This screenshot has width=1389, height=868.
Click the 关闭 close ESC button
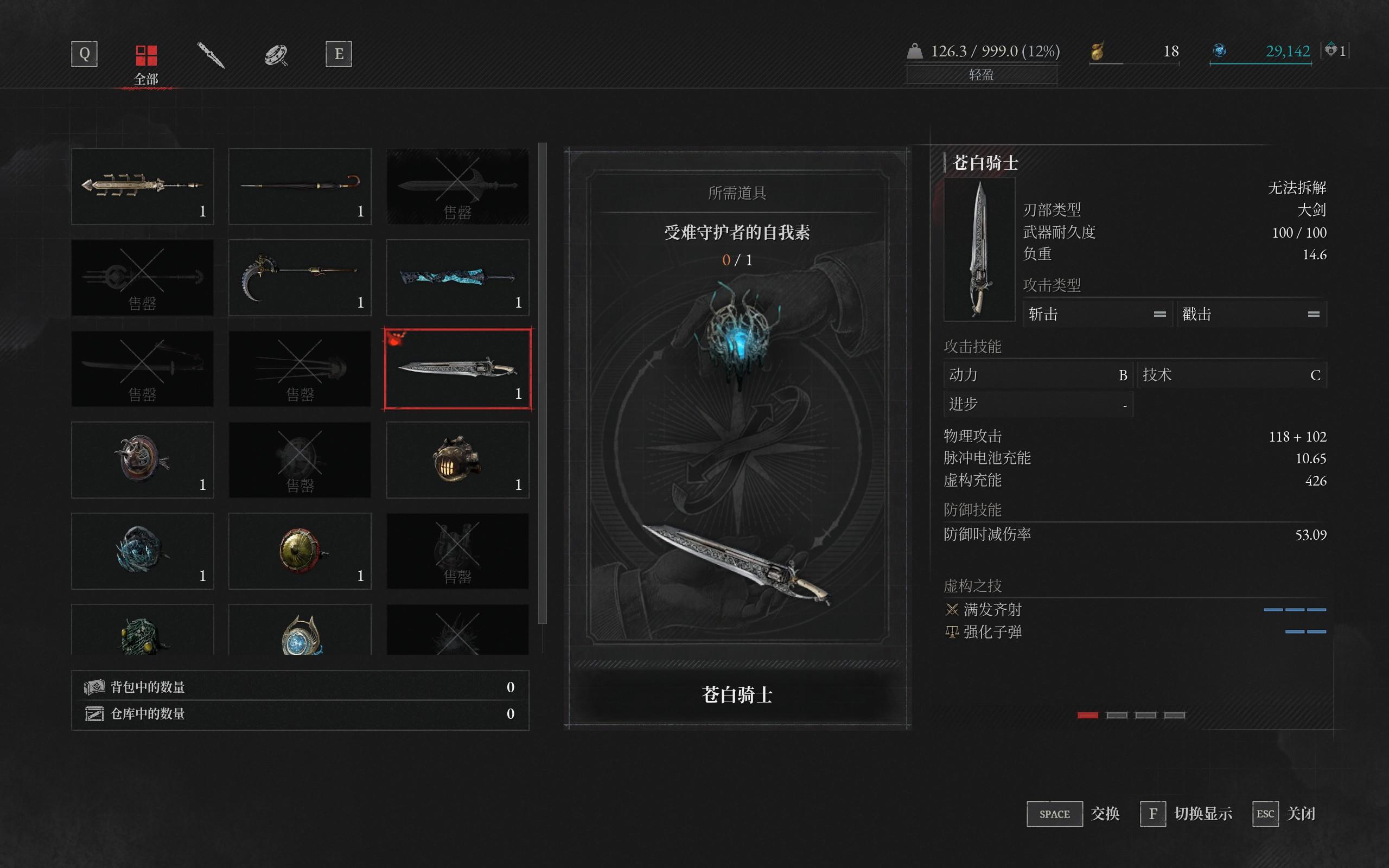pyautogui.click(x=1284, y=814)
